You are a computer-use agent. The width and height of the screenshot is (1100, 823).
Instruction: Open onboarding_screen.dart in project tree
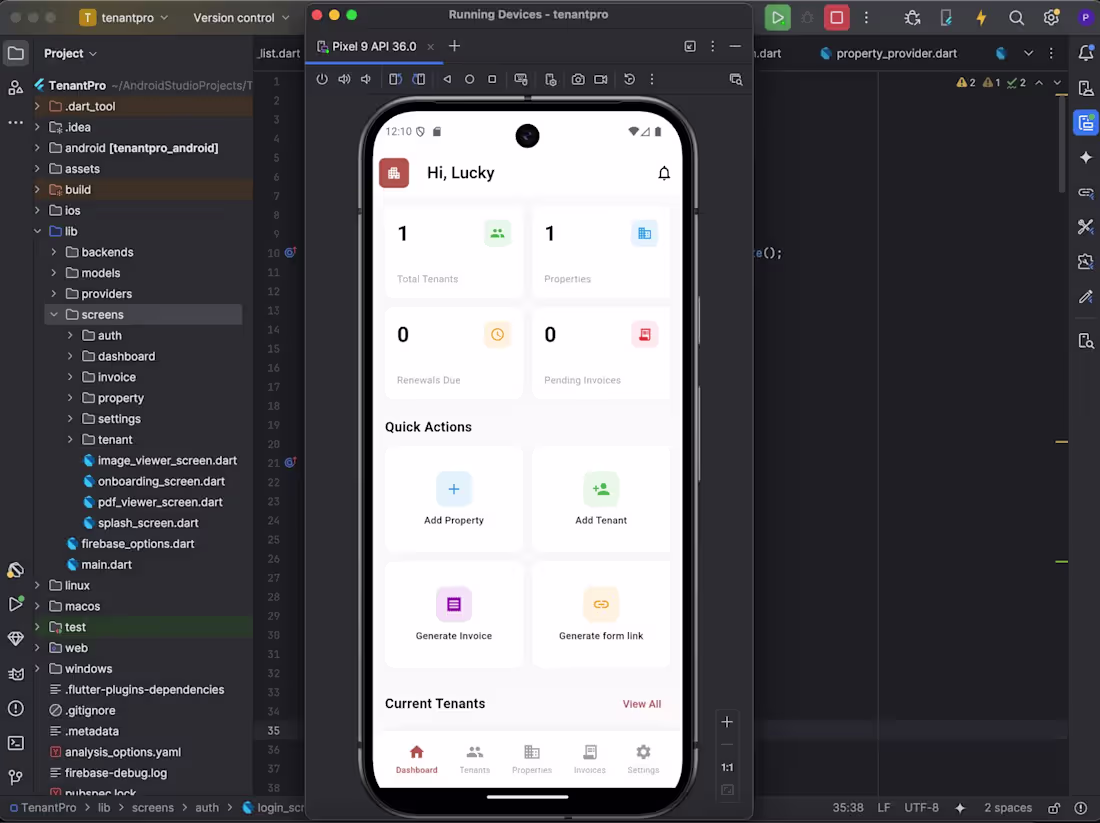(161, 481)
